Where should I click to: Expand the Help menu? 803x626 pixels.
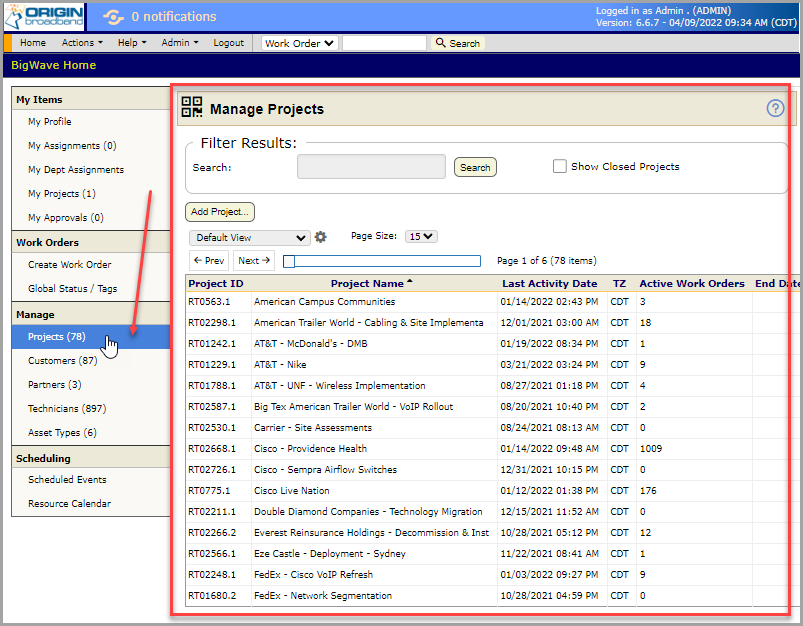point(132,43)
